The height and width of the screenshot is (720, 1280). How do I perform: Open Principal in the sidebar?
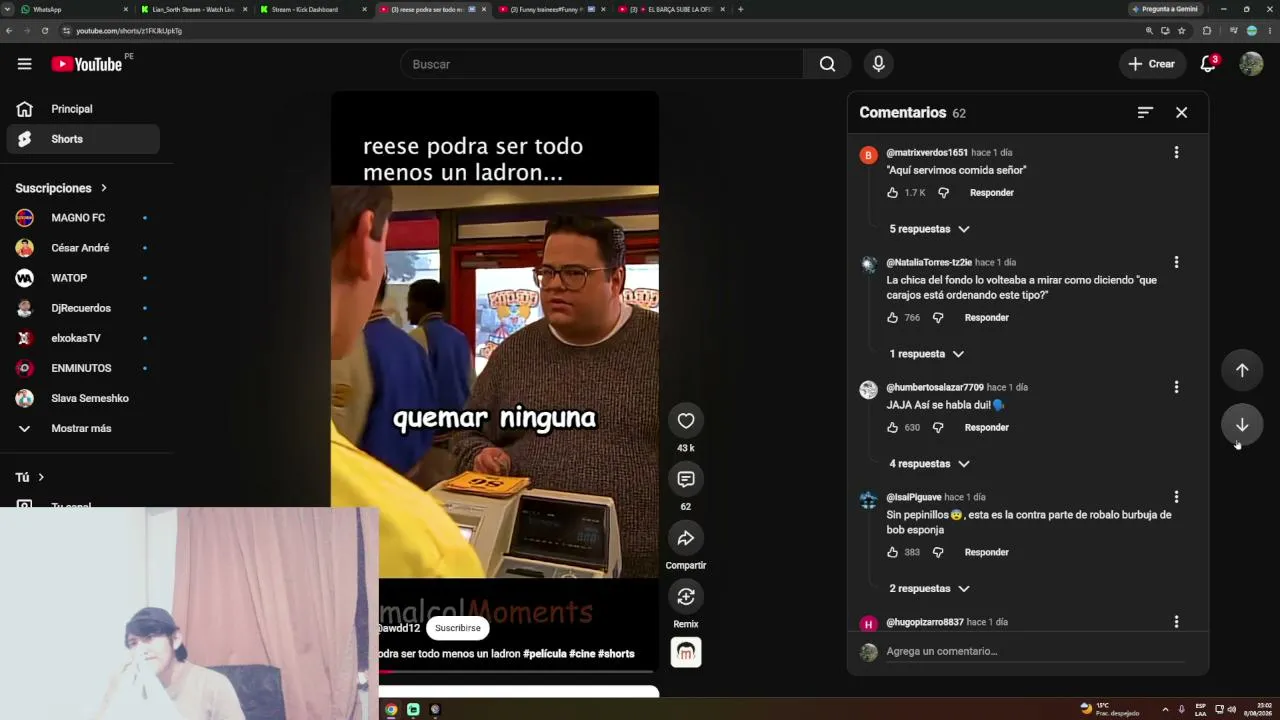83,109
